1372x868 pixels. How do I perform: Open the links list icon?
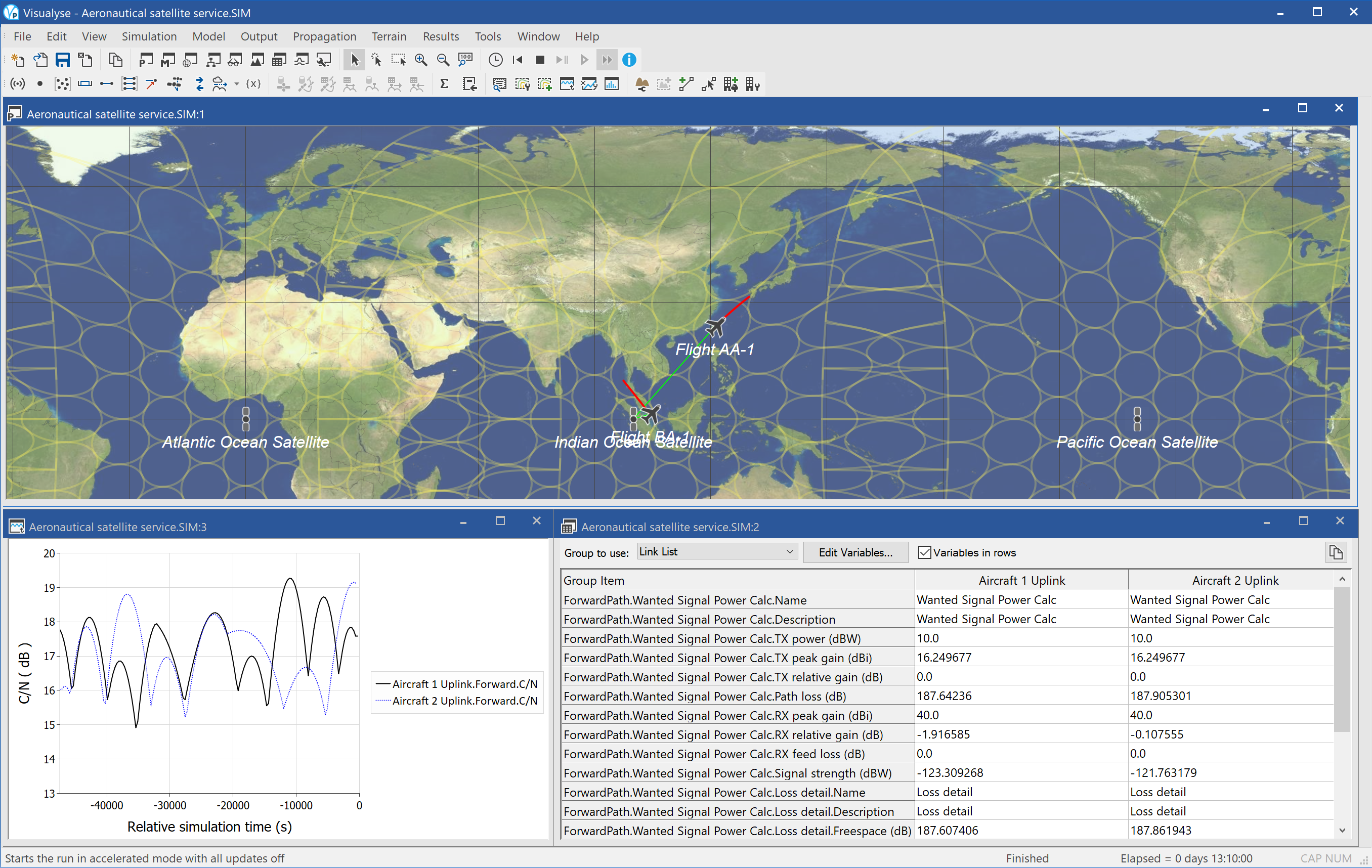coord(107,84)
